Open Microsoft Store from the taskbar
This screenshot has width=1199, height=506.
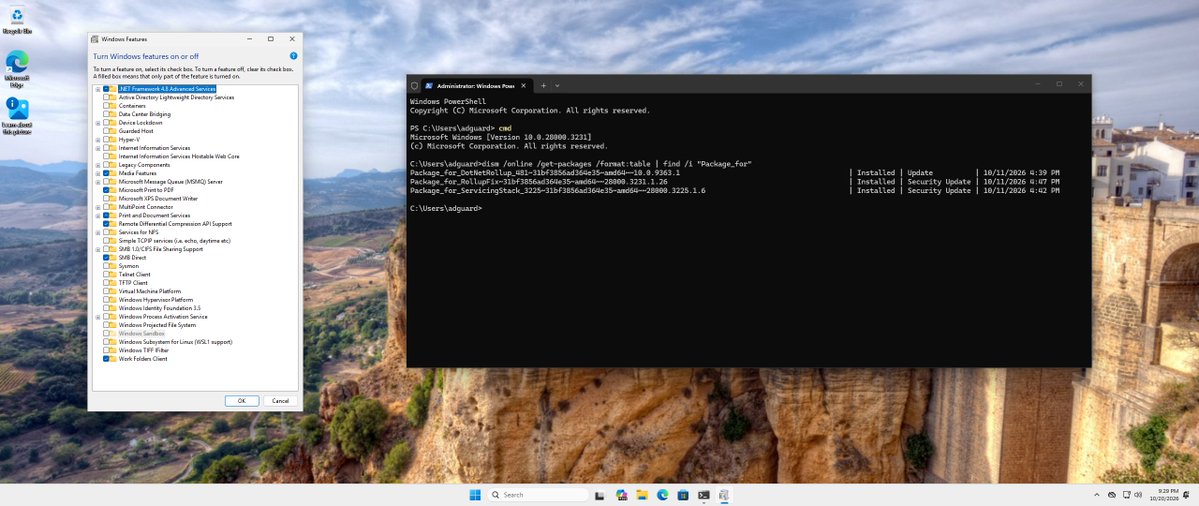tap(683, 495)
